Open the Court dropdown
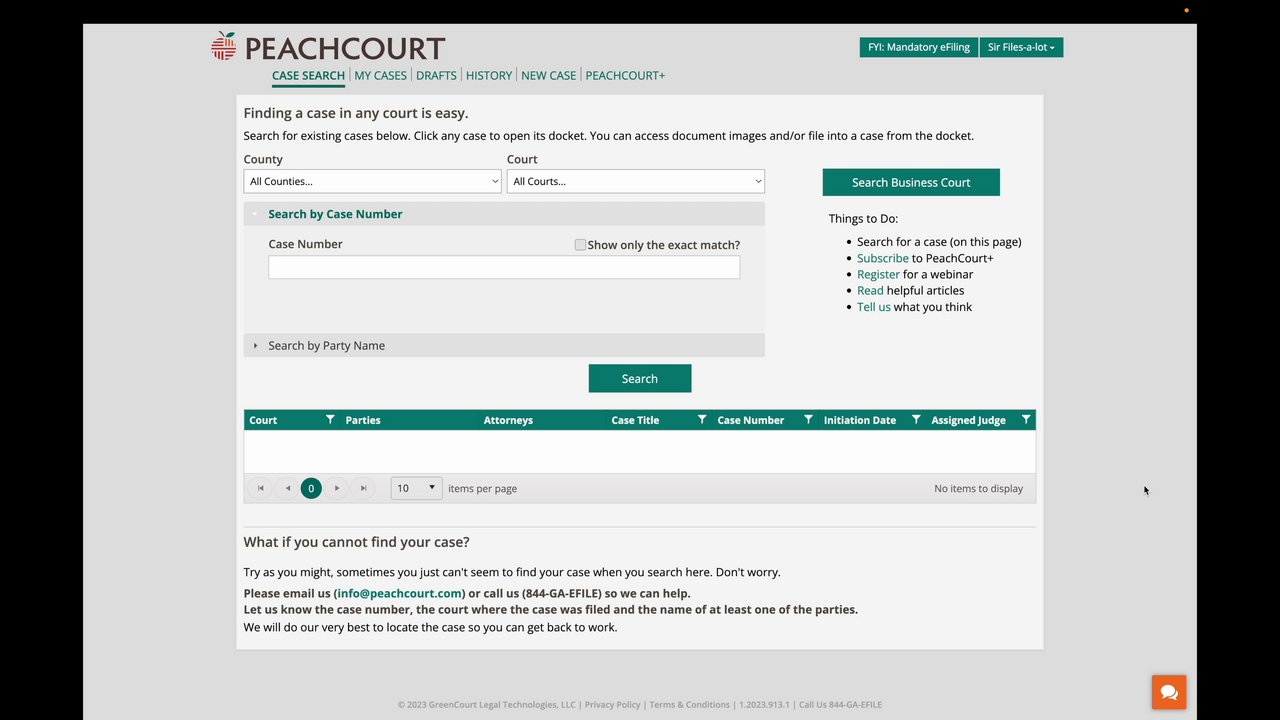 click(636, 181)
